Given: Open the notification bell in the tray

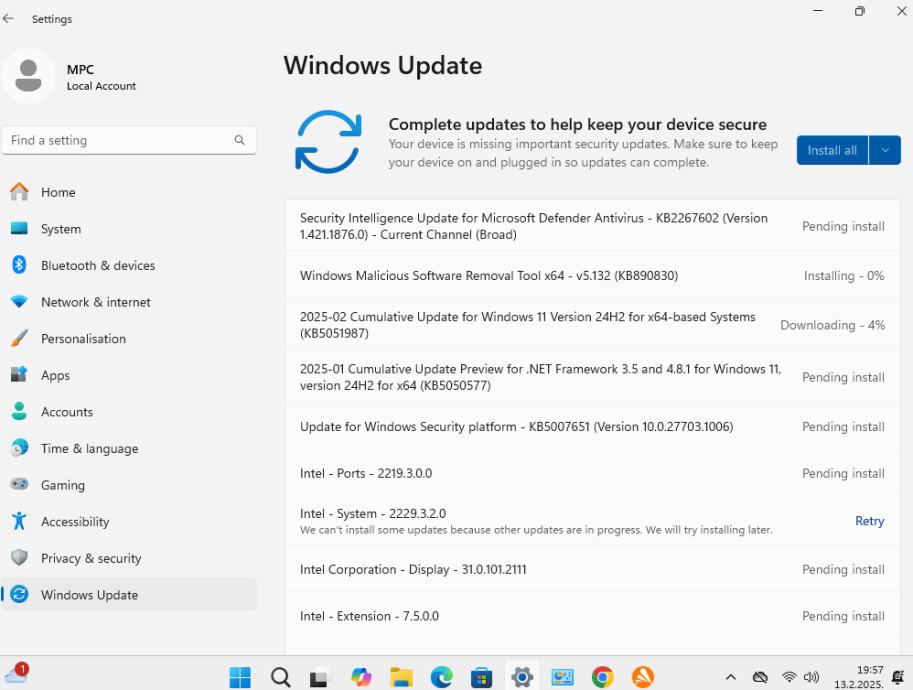Looking at the screenshot, I should (898, 677).
